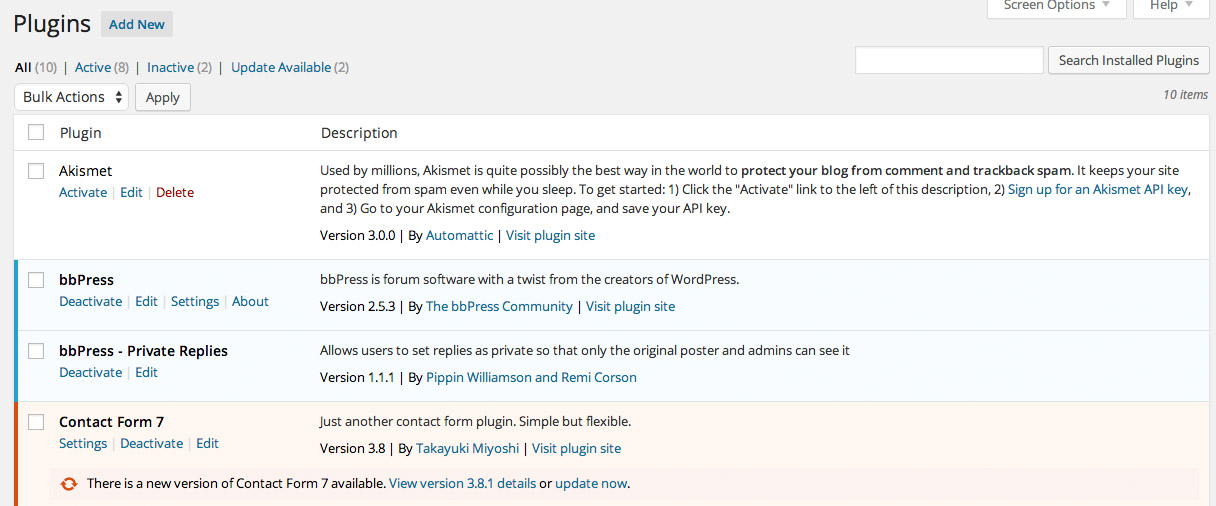
Task: Open Takayuki Miyoshi author link
Action: point(467,448)
